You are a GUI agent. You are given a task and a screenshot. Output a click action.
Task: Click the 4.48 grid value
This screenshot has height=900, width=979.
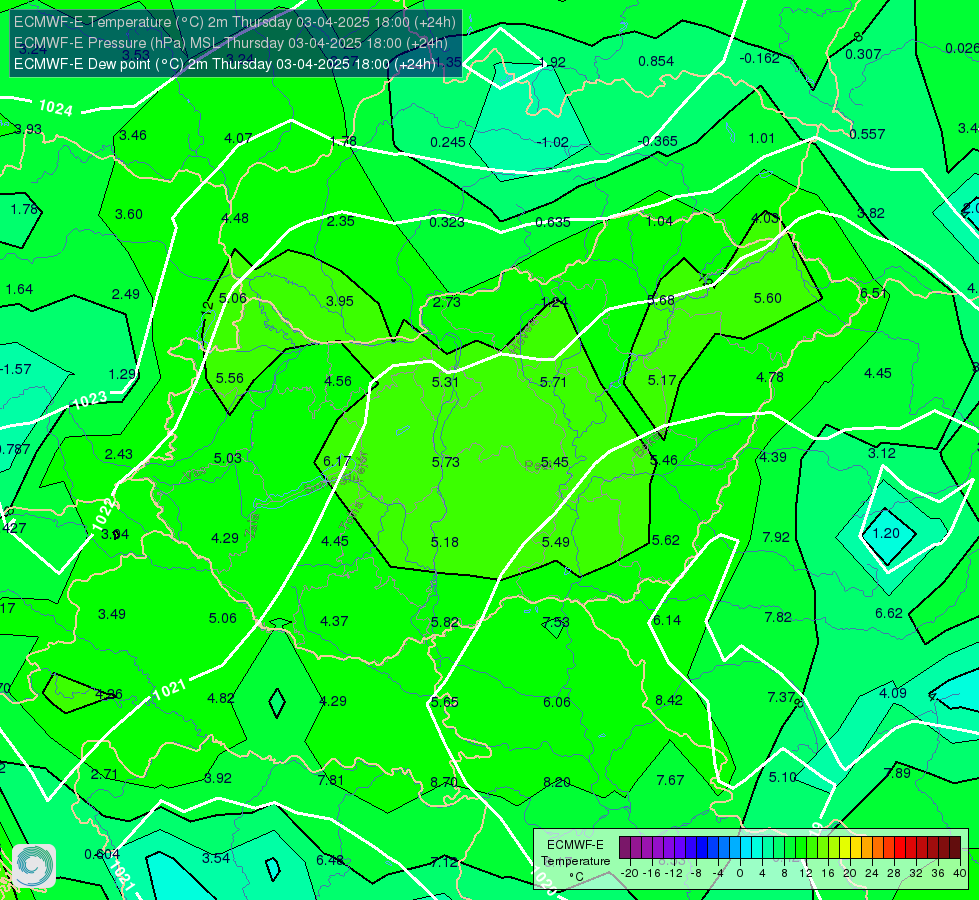point(235,218)
